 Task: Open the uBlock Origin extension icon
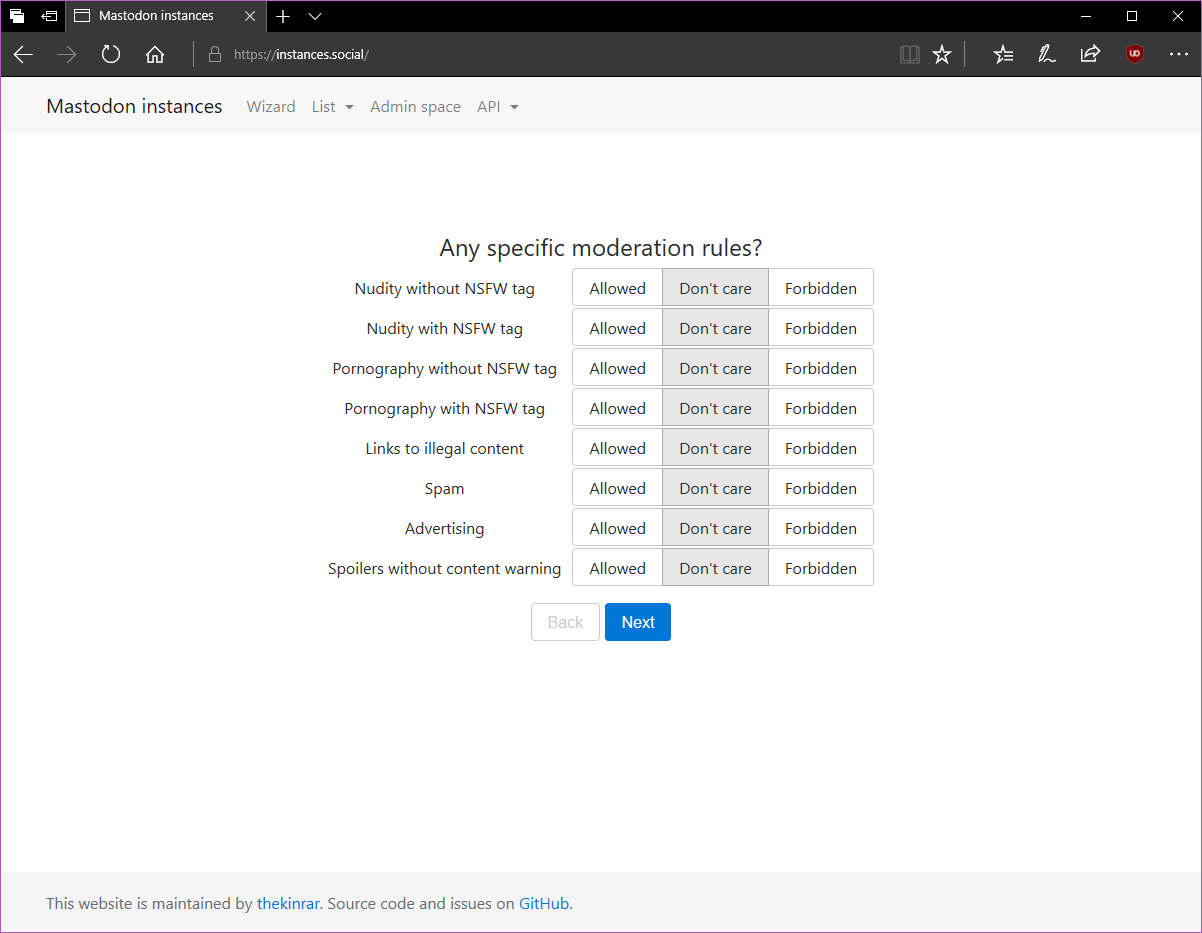tap(1135, 55)
